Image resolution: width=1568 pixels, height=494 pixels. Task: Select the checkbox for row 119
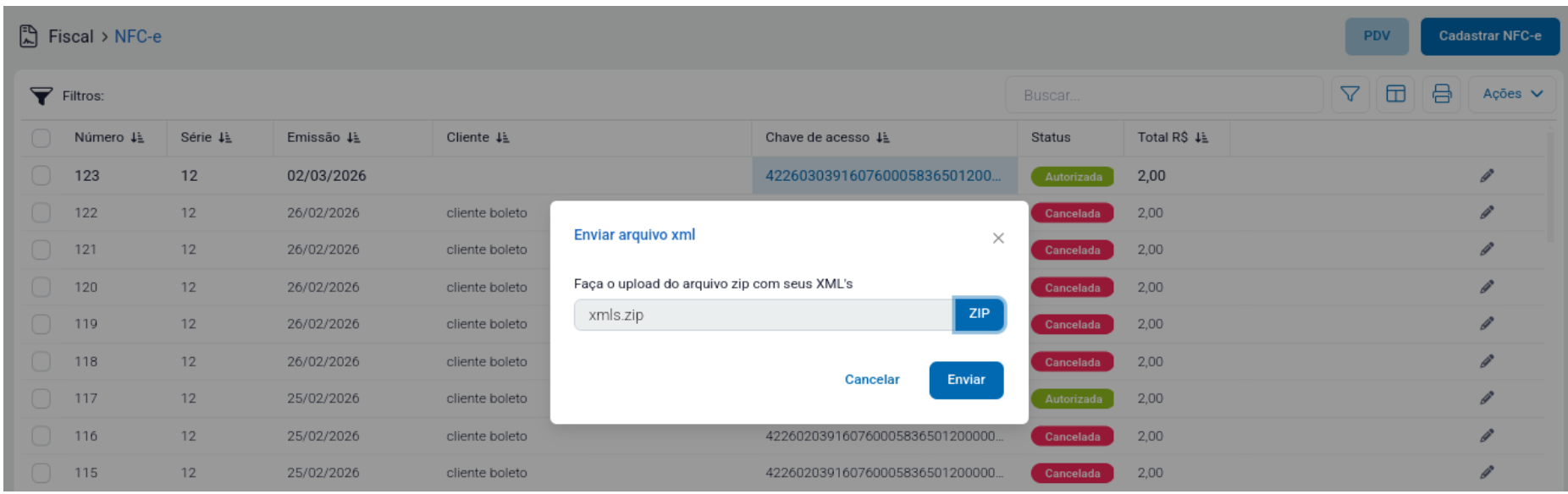tap(41, 324)
